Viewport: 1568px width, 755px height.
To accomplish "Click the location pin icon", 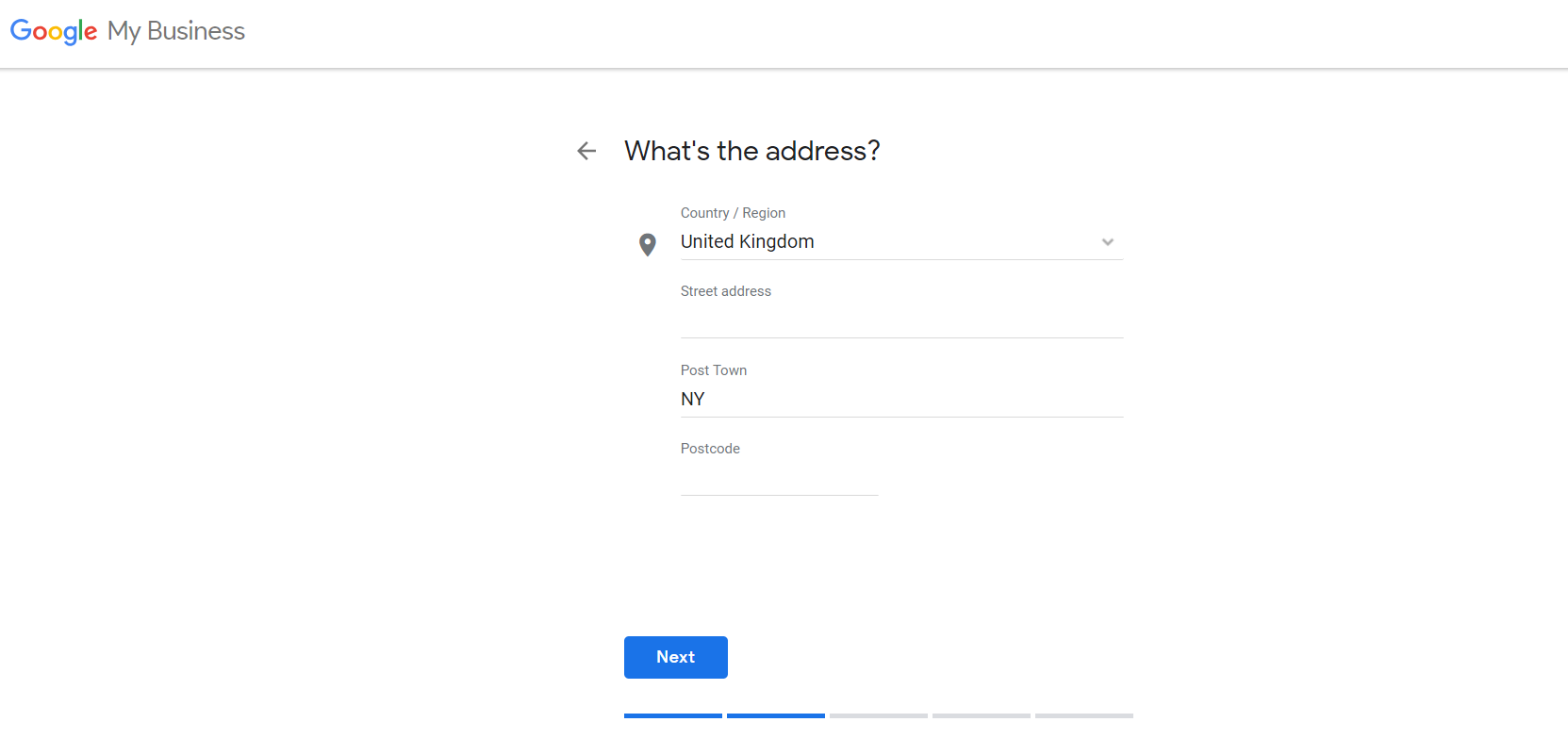I will [648, 245].
